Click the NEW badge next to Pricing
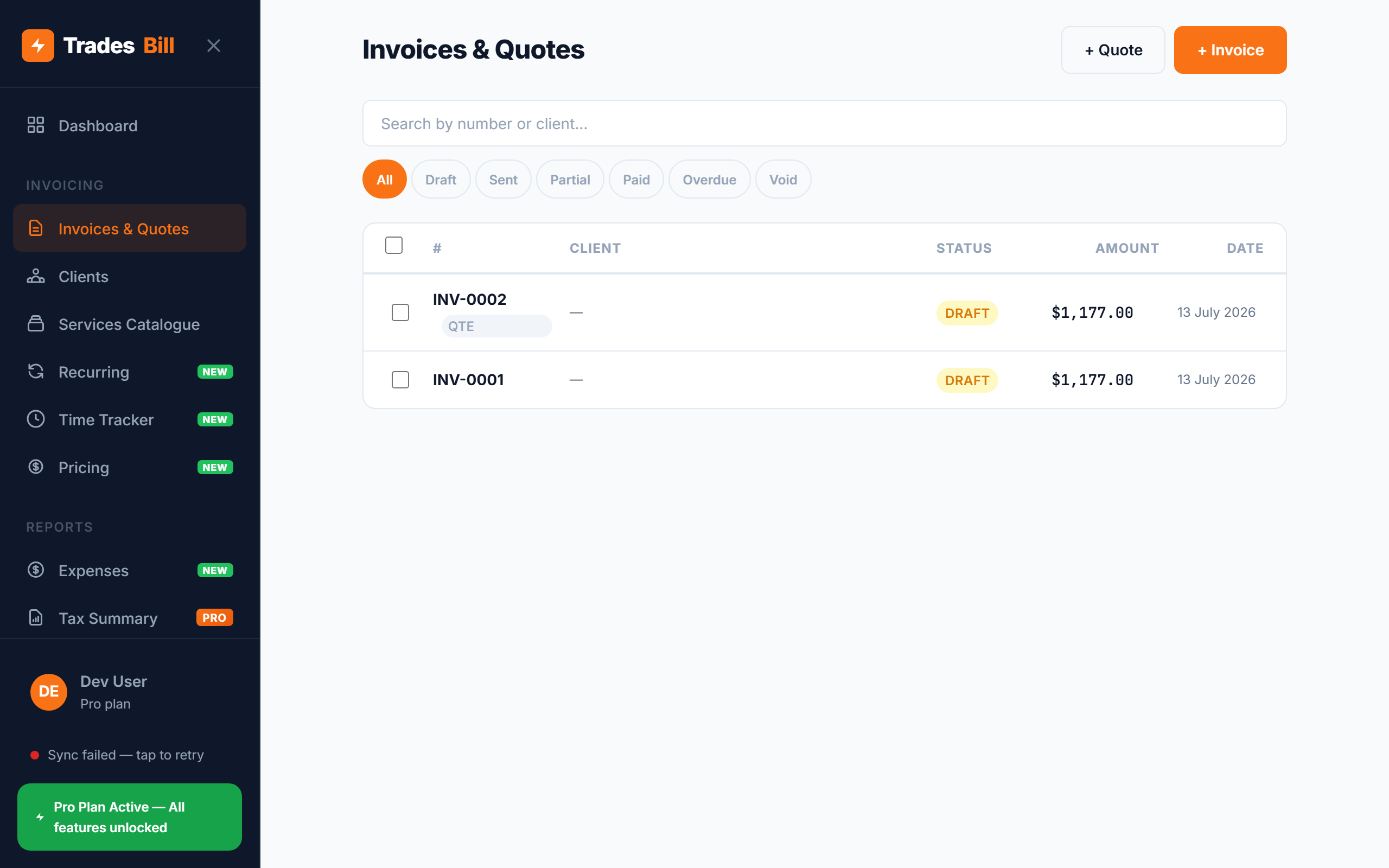 [x=215, y=467]
